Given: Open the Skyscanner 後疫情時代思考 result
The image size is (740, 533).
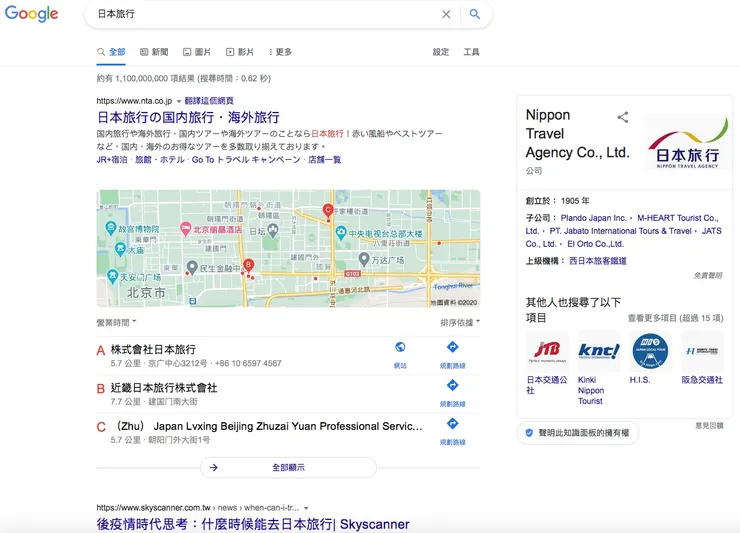Looking at the screenshot, I should tap(253, 524).
